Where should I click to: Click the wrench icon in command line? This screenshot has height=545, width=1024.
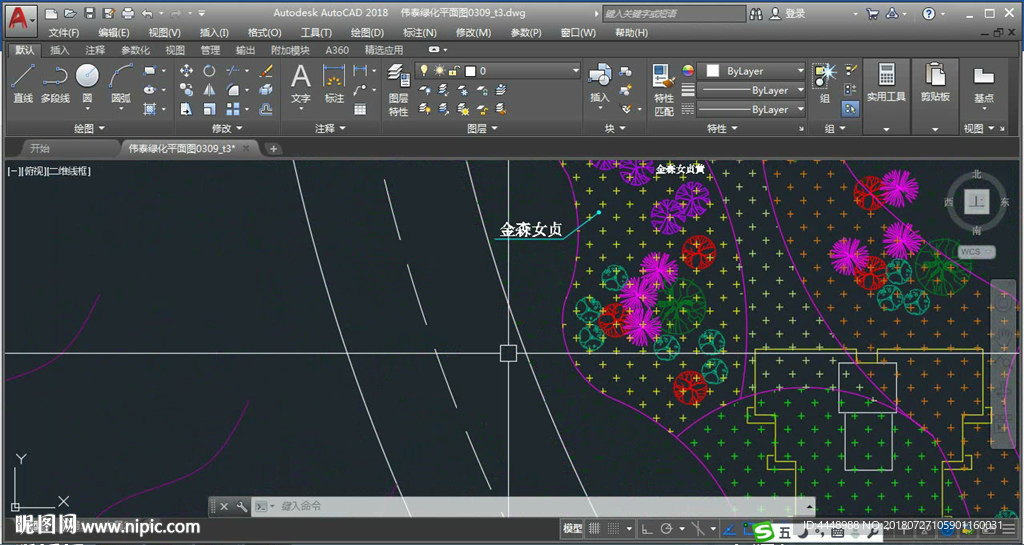point(242,506)
